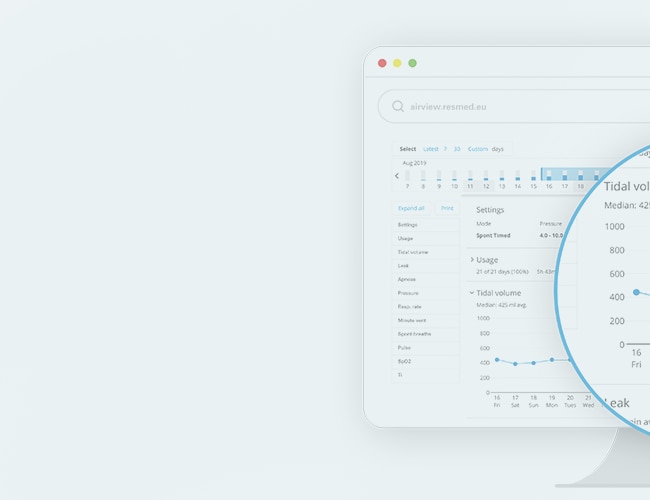Collapse the Tidal volume section chevron
Screen dimensions: 650x500
pos(472,293)
